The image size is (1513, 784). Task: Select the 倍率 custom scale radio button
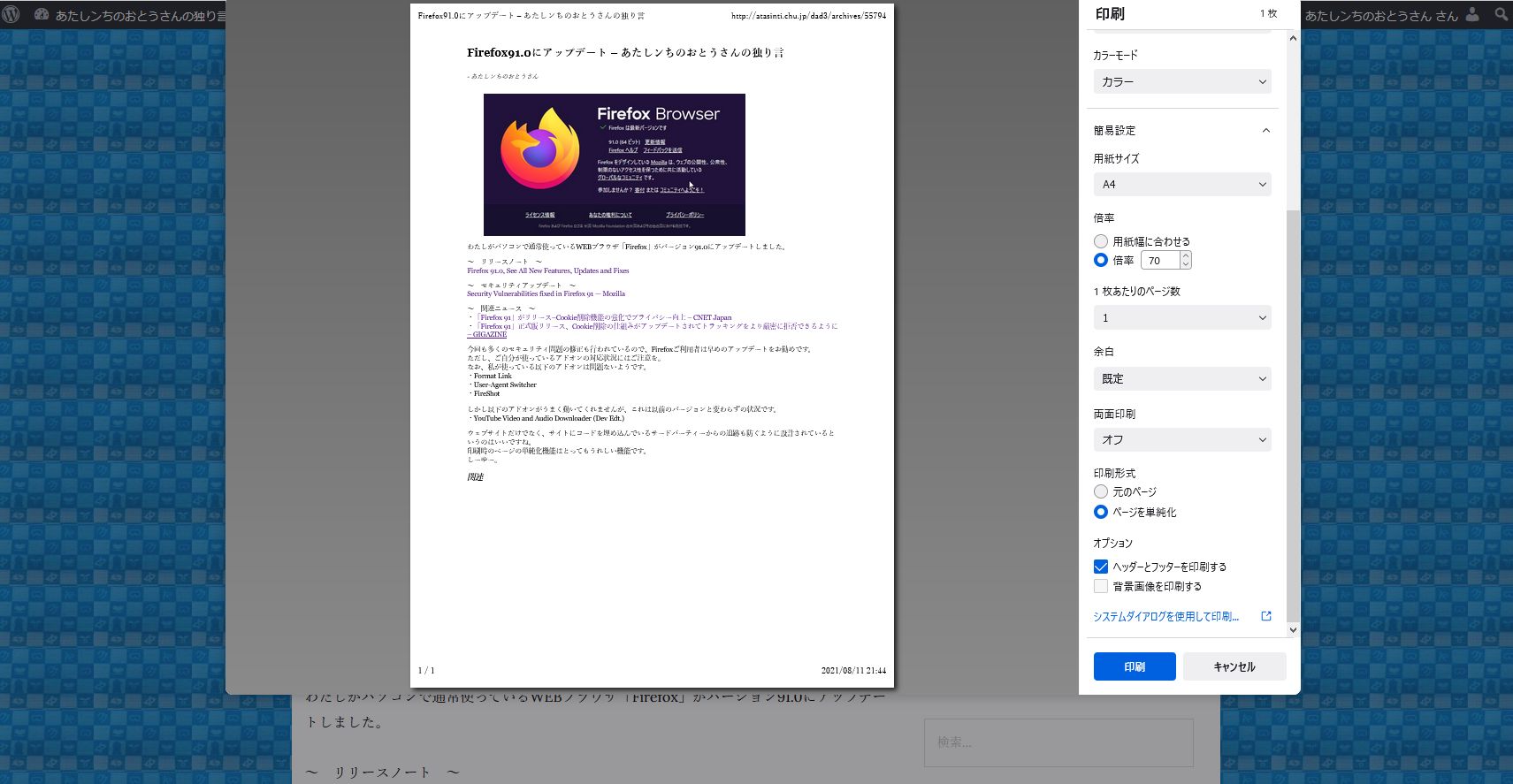point(1101,260)
